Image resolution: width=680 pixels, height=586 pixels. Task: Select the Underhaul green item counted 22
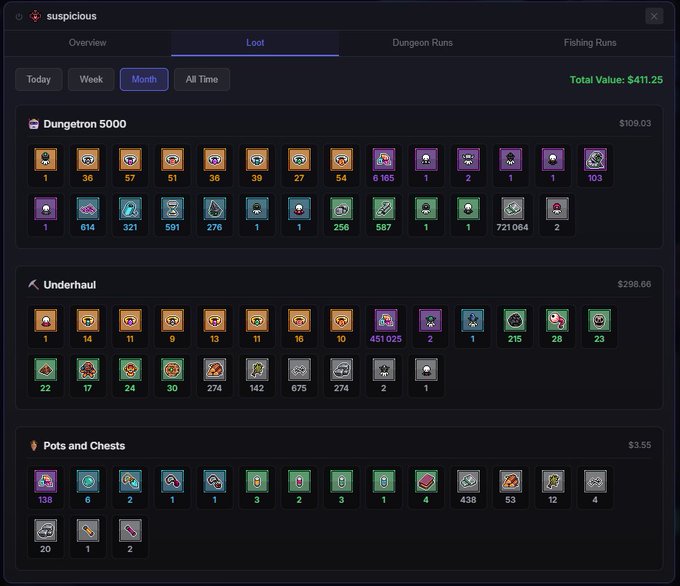[46, 375]
